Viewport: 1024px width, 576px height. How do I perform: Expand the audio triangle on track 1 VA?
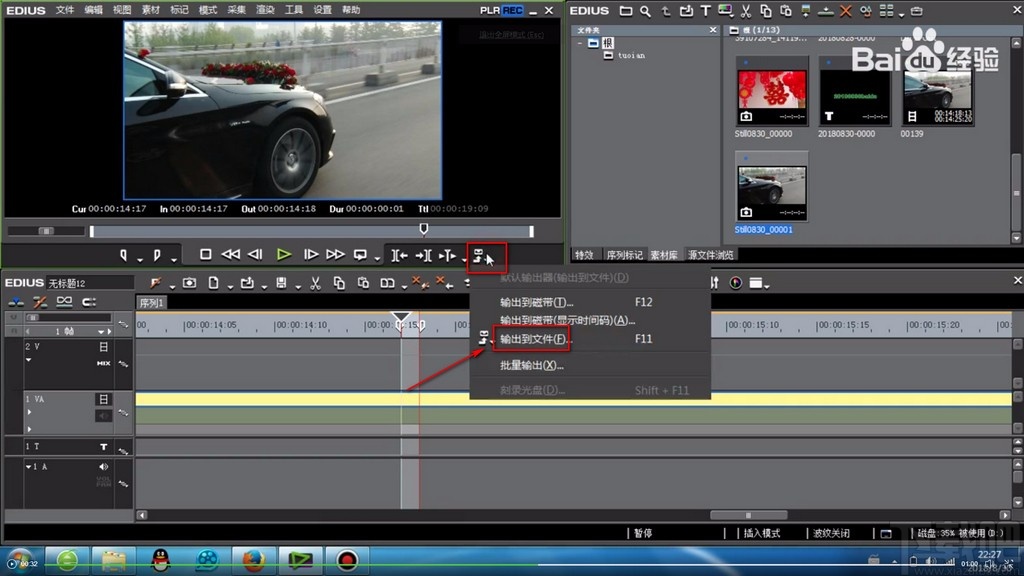29,429
